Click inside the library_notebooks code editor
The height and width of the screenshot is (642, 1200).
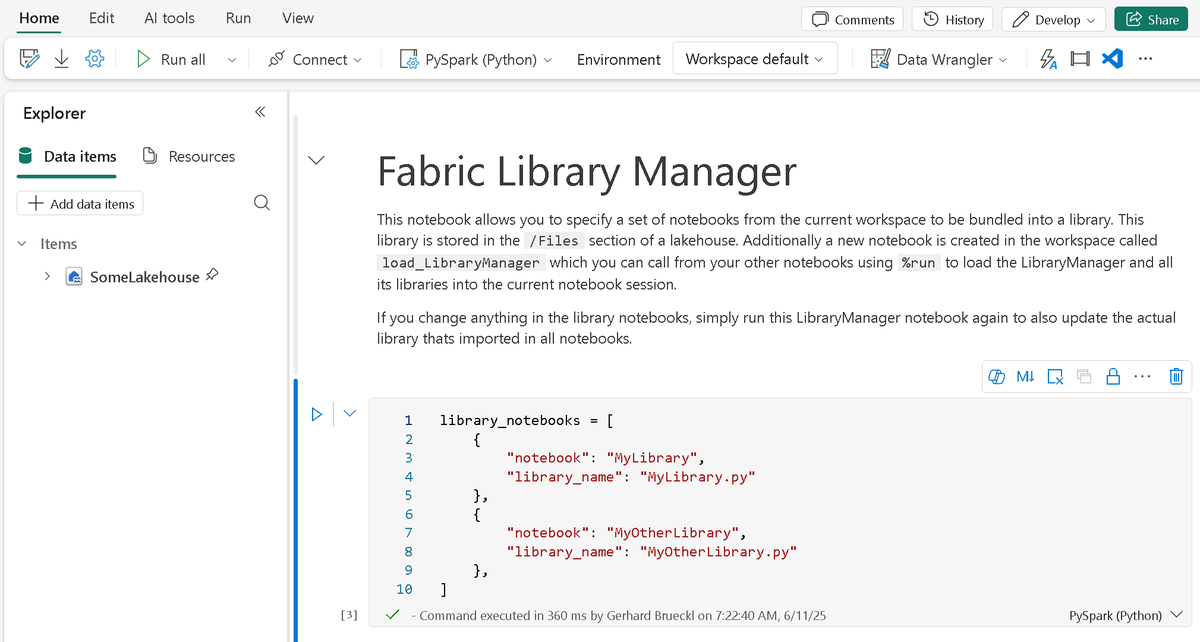coord(780,505)
